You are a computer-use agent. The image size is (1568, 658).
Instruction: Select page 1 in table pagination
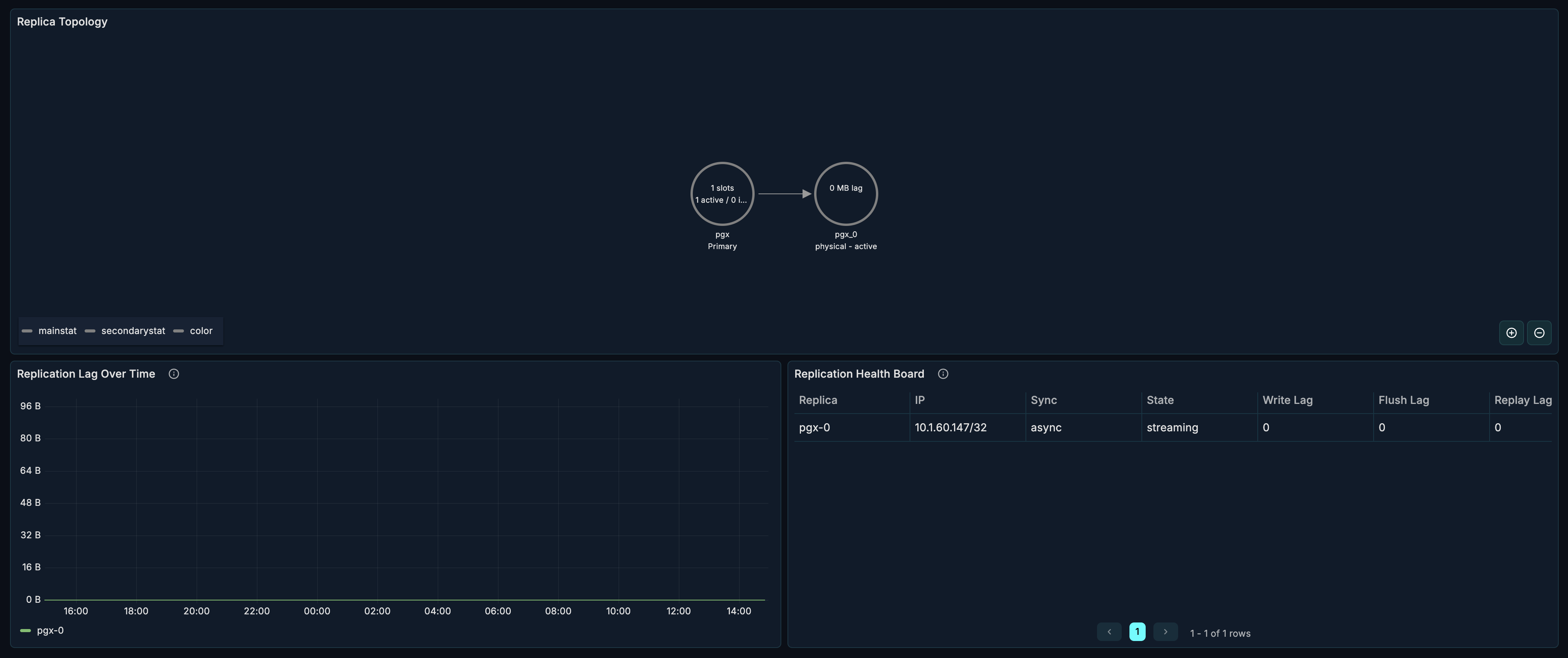point(1137,632)
